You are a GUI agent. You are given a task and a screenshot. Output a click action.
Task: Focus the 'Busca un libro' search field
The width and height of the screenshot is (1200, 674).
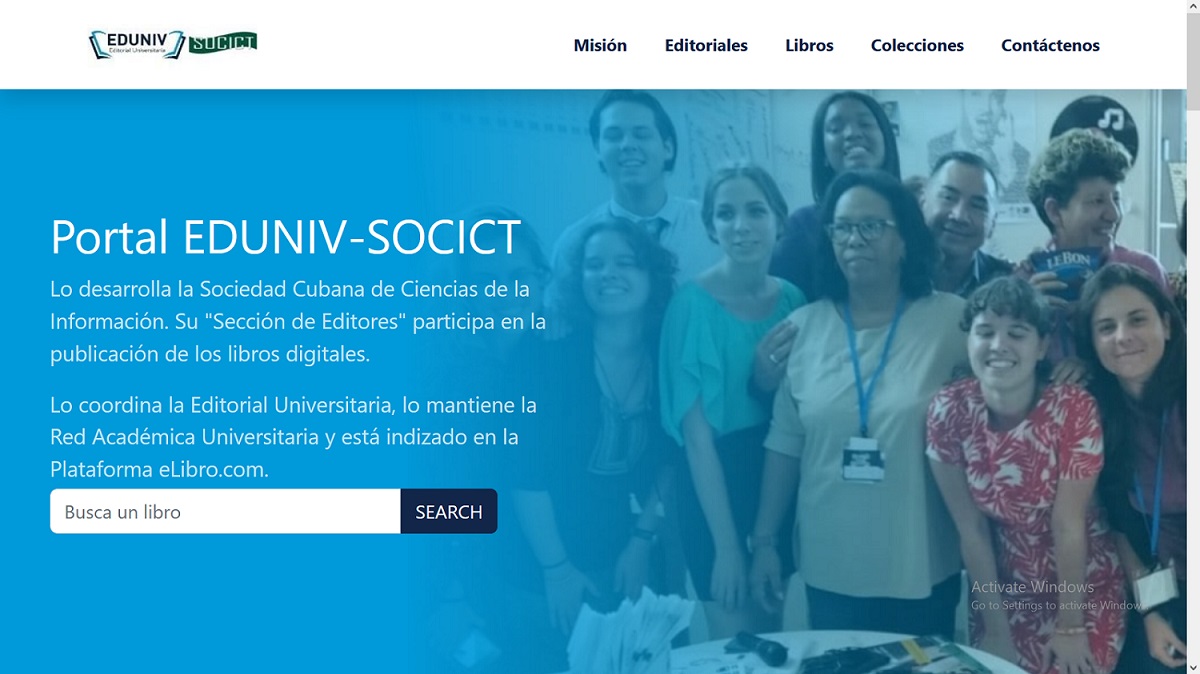(225, 511)
